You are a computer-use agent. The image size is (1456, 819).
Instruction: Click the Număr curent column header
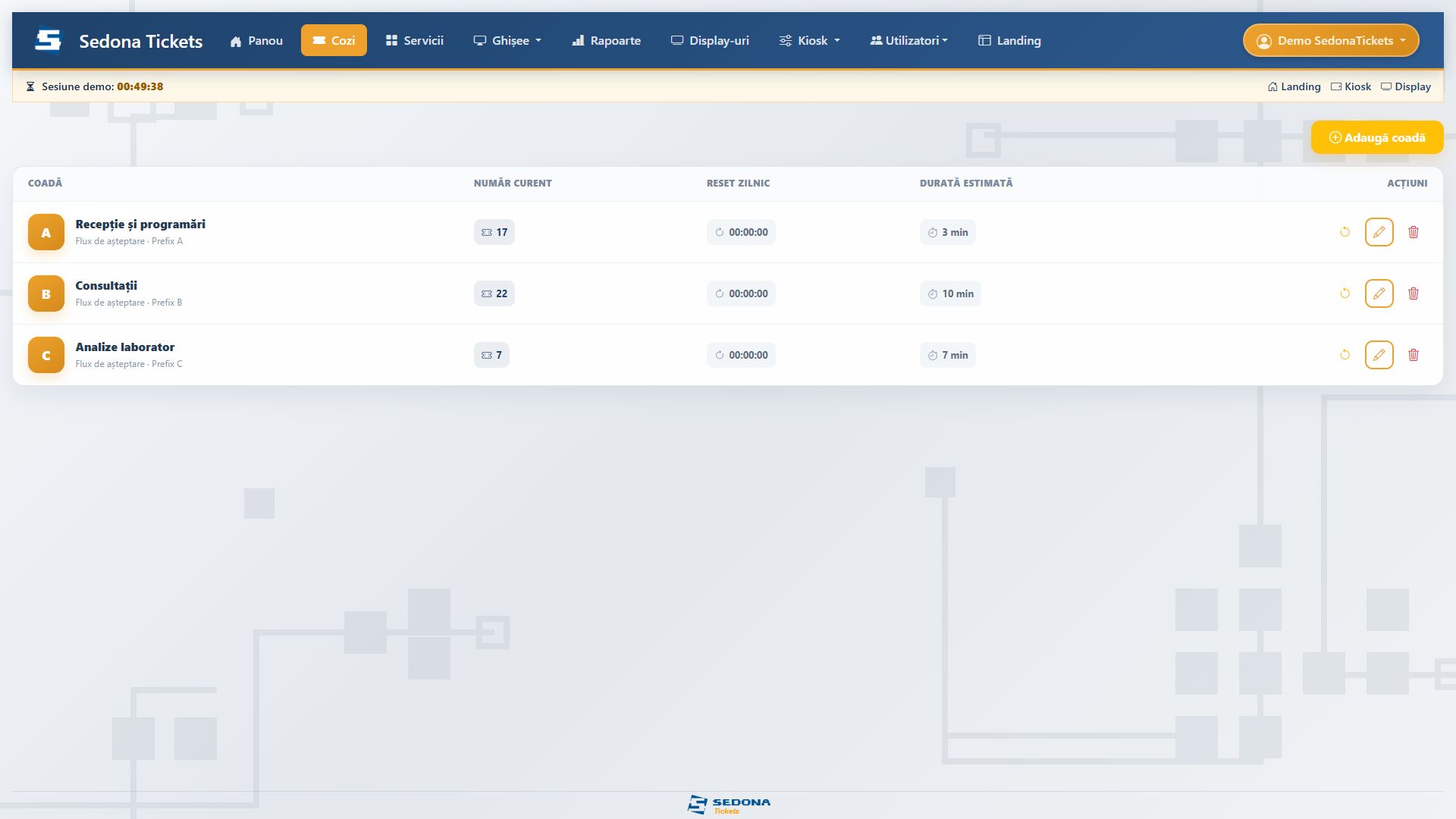pos(513,184)
